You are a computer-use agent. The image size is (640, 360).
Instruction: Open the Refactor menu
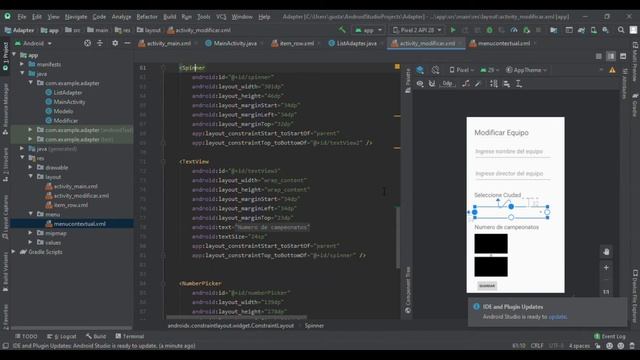pyautogui.click(x=147, y=17)
